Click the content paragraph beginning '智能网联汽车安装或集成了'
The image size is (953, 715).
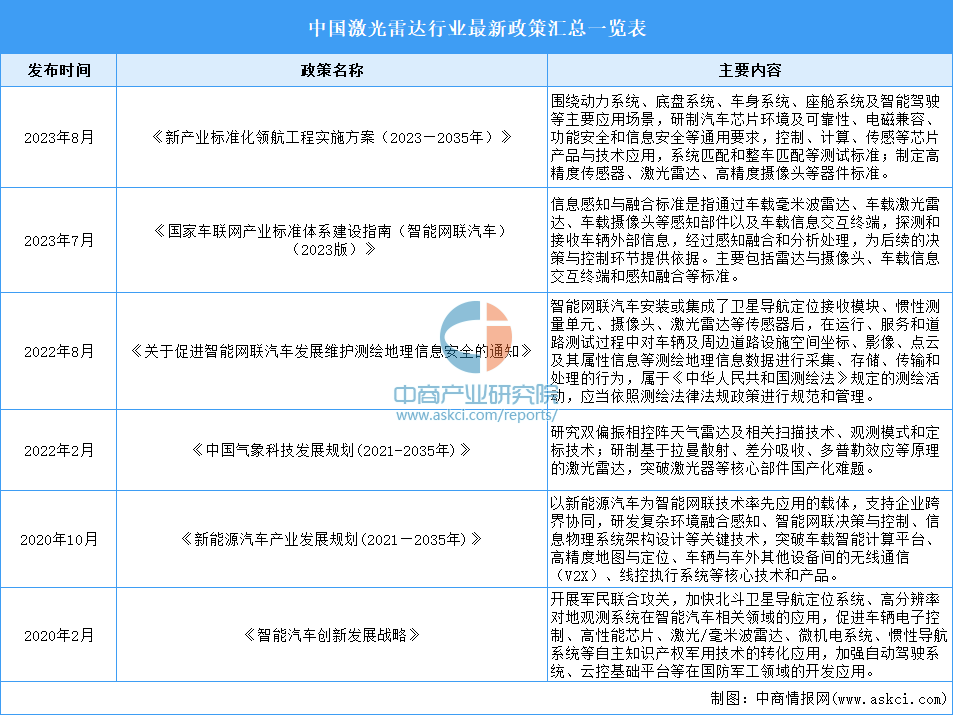pyautogui.click(x=745, y=351)
